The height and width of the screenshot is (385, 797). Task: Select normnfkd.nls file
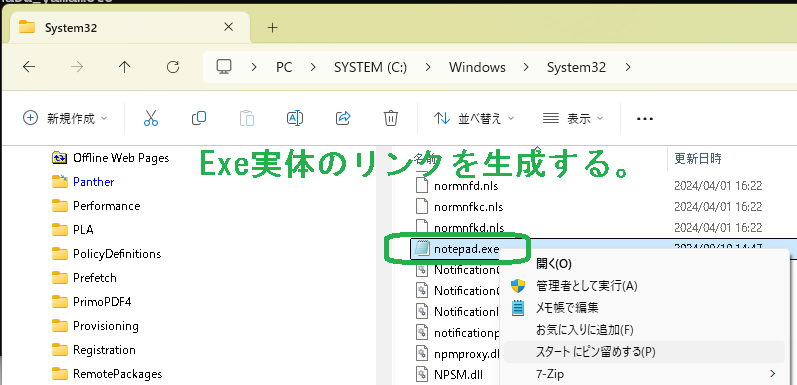click(469, 227)
